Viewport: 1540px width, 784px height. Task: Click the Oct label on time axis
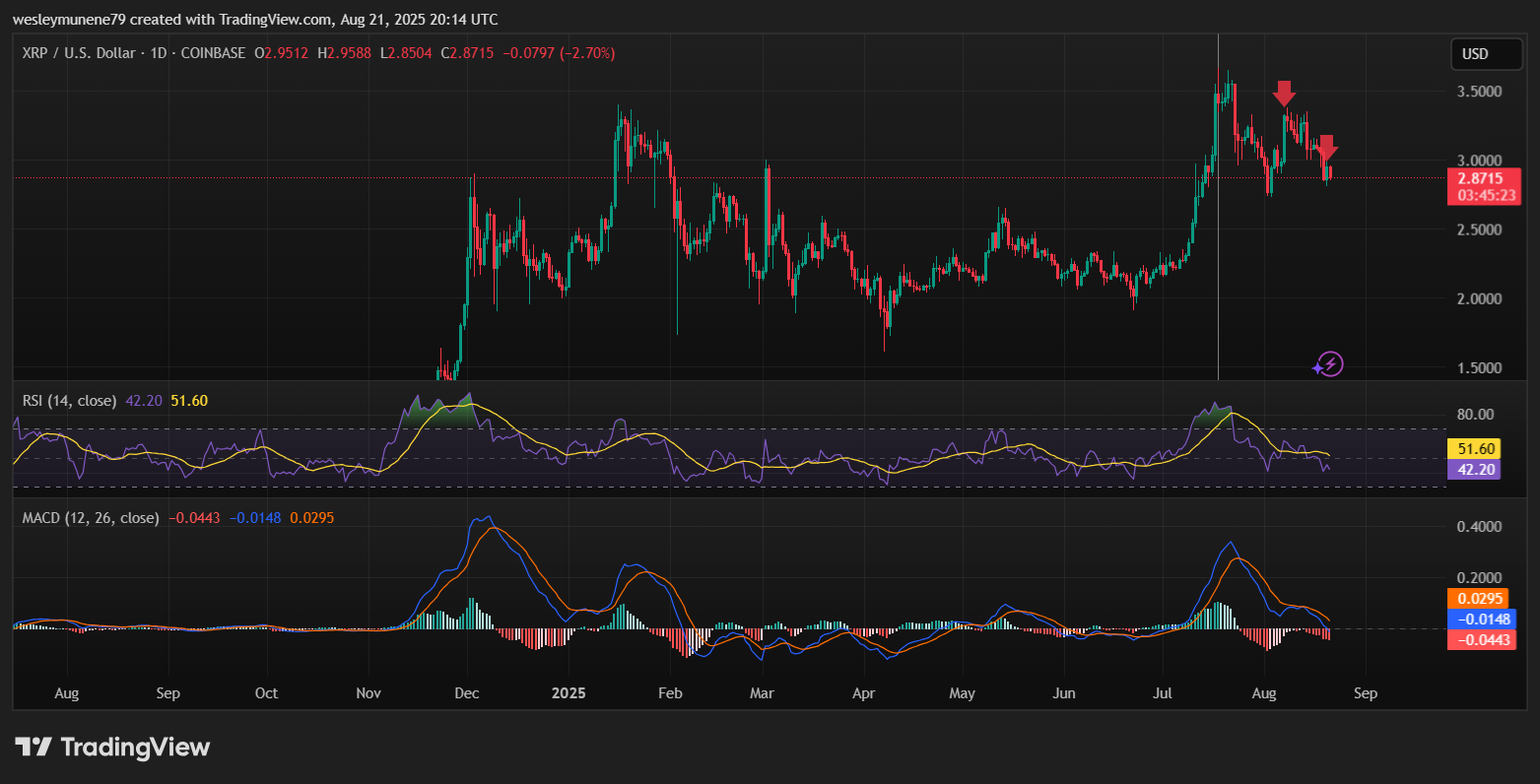pos(266,693)
